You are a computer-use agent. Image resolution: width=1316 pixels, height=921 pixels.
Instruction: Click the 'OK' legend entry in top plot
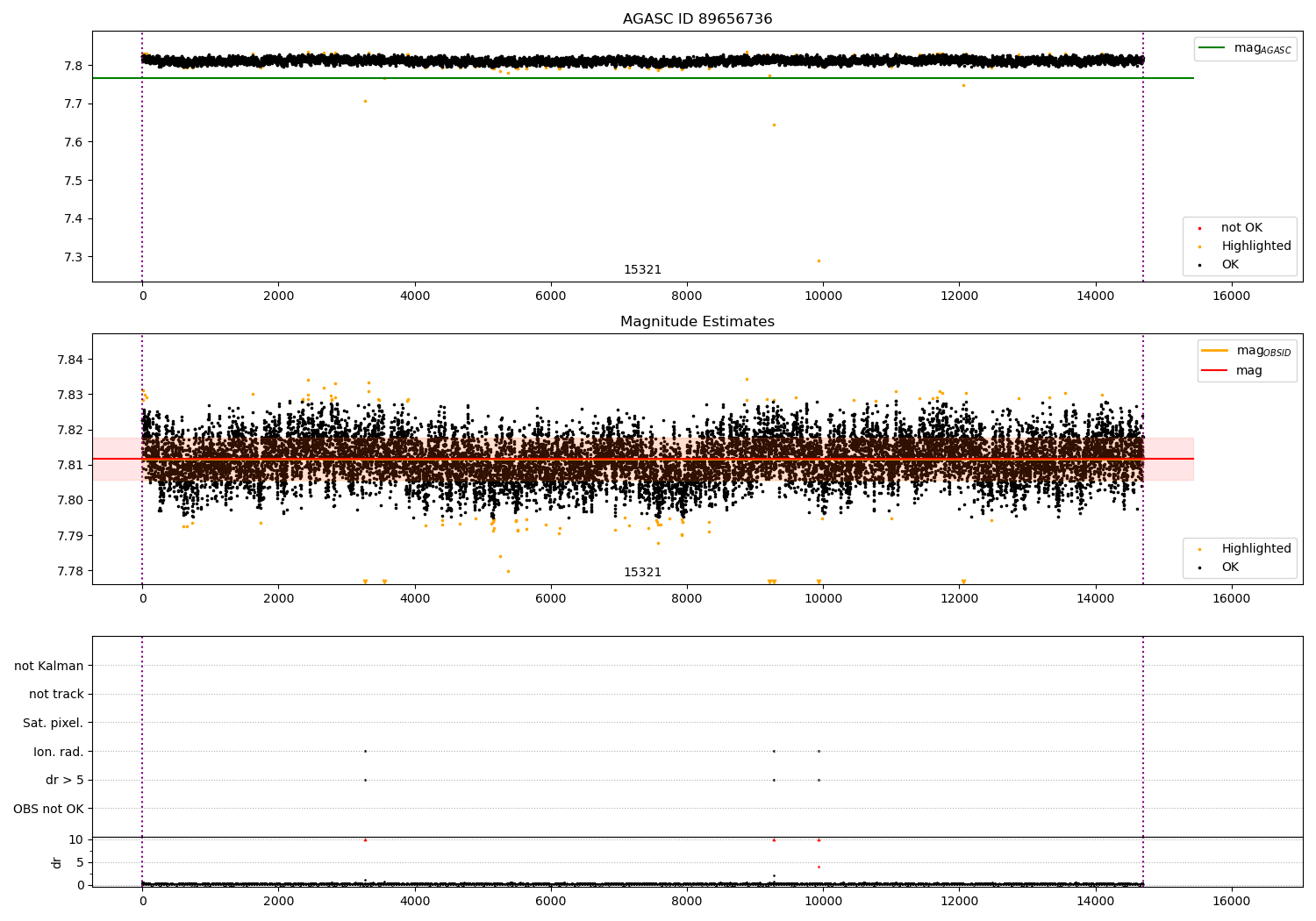click(x=1230, y=265)
